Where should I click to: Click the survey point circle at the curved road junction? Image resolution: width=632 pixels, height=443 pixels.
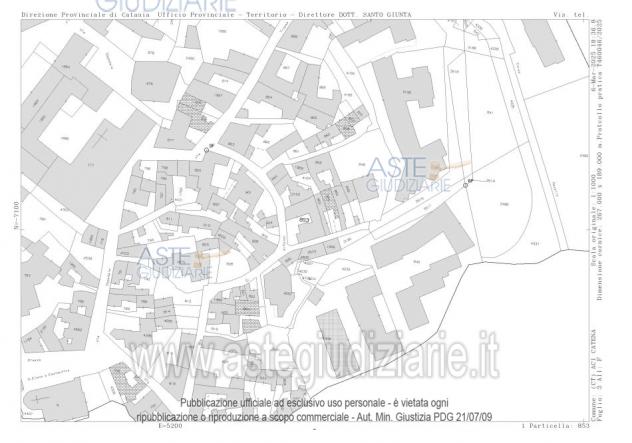(x=207, y=150)
